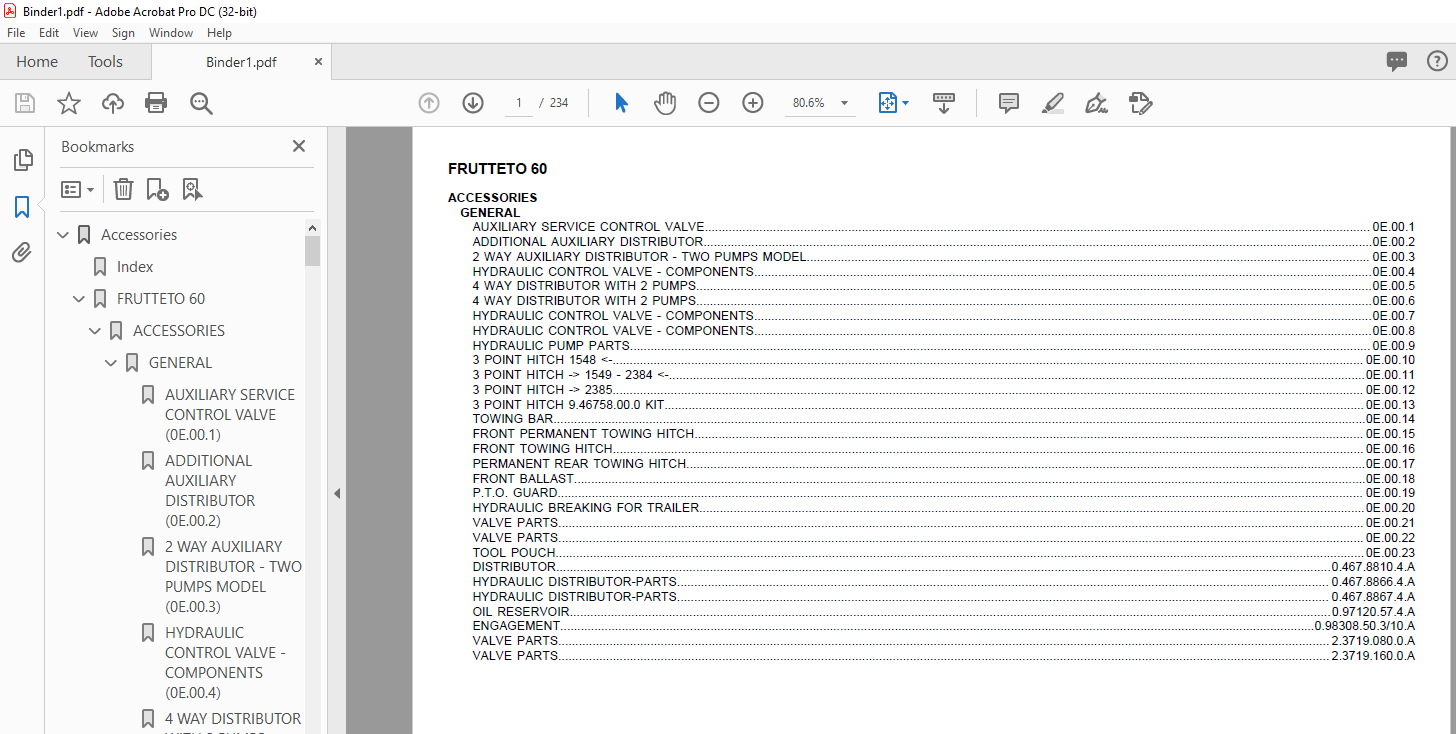Select the Highlight text pen tool
This screenshot has width=1456, height=734.
coord(1052,103)
